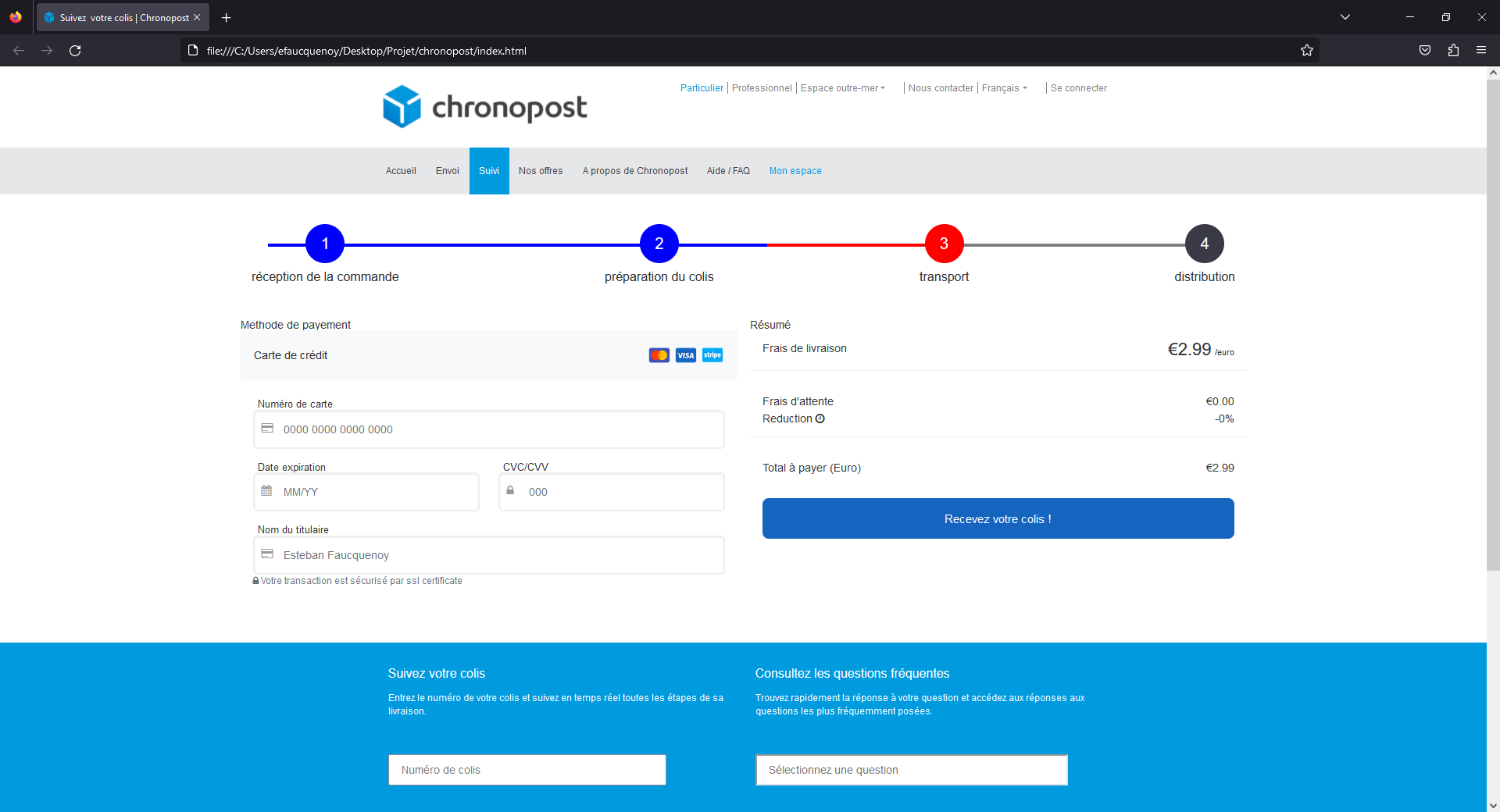The image size is (1500, 812).
Task: Click the Reduction info icon
Action: pyautogui.click(x=820, y=418)
